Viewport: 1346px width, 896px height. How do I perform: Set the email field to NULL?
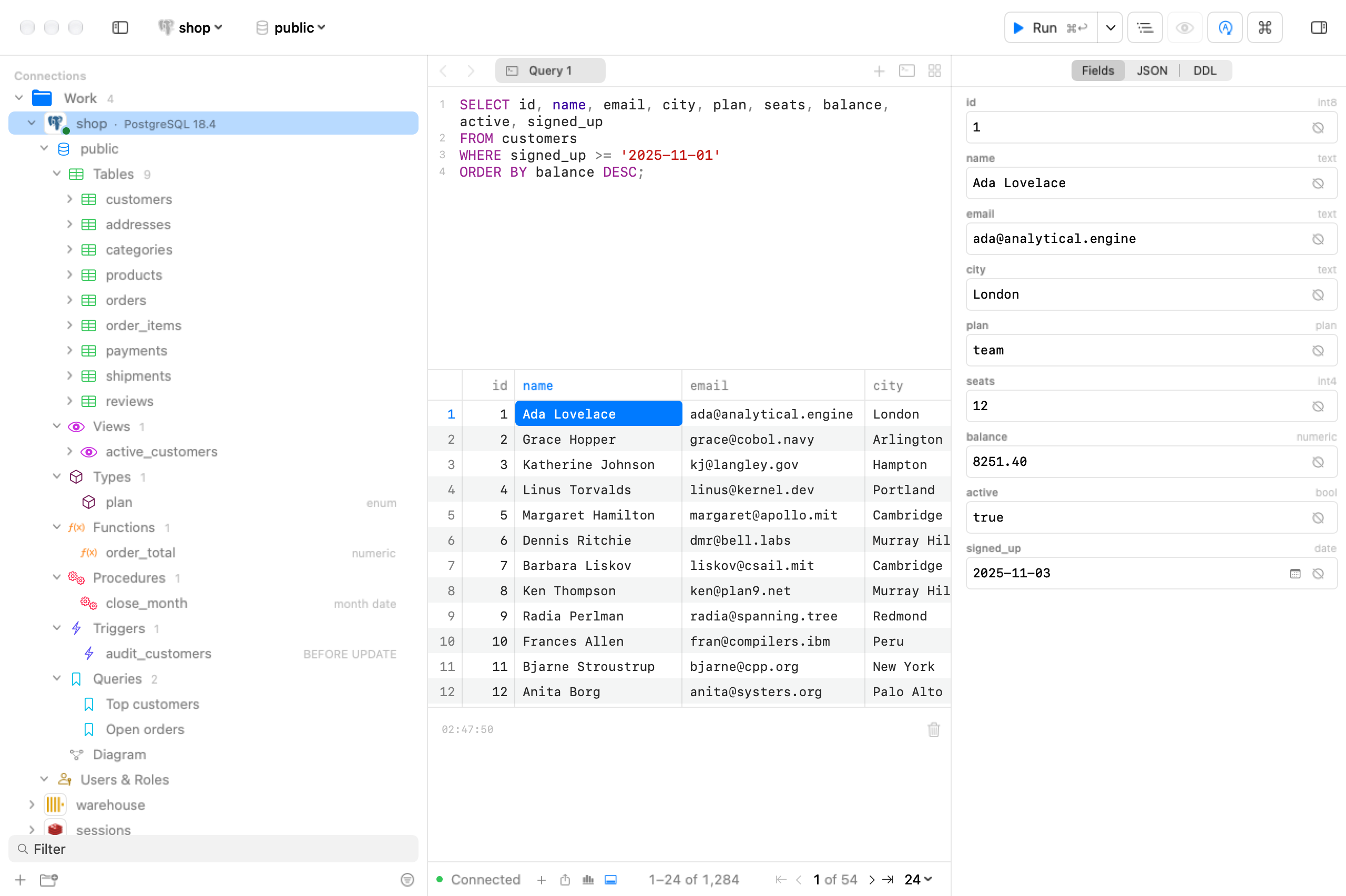[1318, 239]
